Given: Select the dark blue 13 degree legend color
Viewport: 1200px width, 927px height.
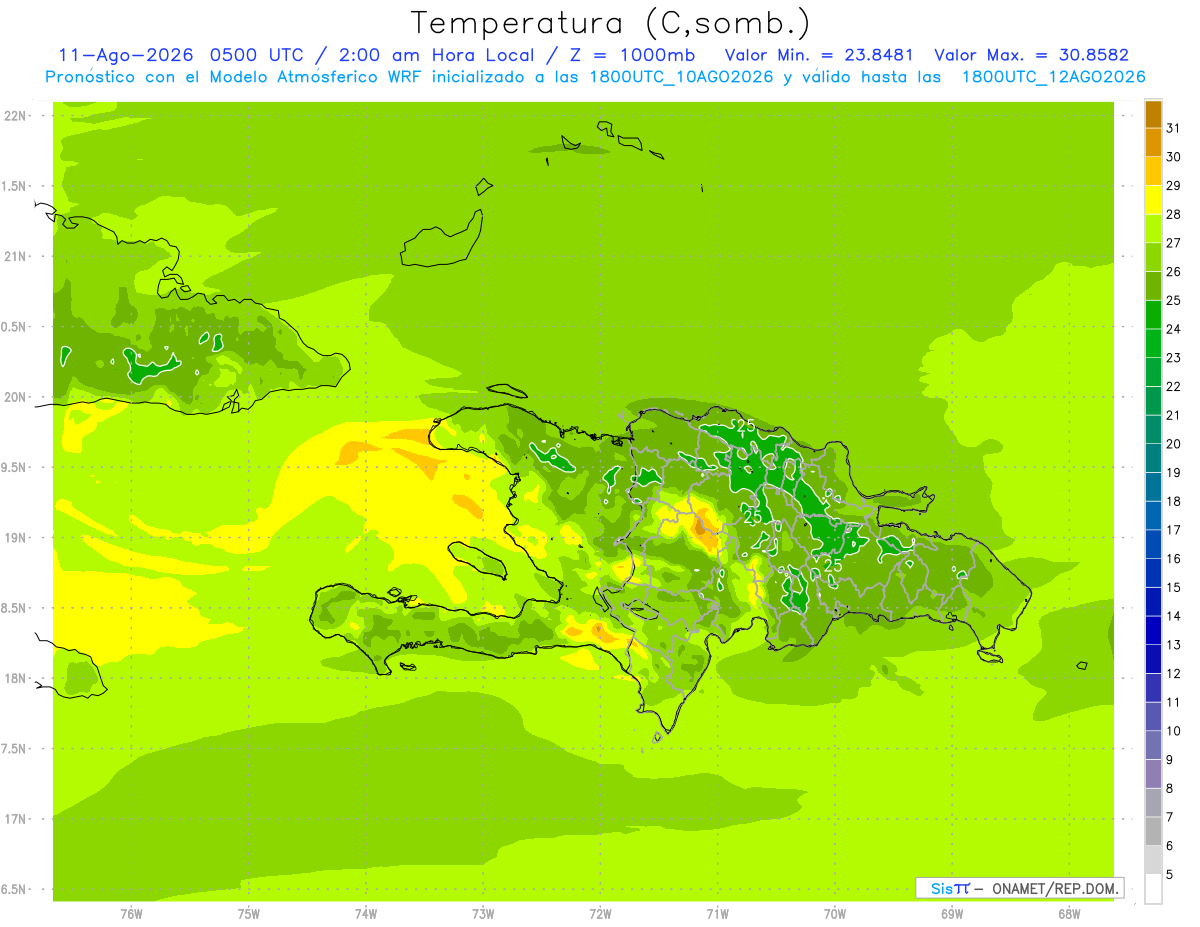Looking at the screenshot, I should (x=1153, y=630).
